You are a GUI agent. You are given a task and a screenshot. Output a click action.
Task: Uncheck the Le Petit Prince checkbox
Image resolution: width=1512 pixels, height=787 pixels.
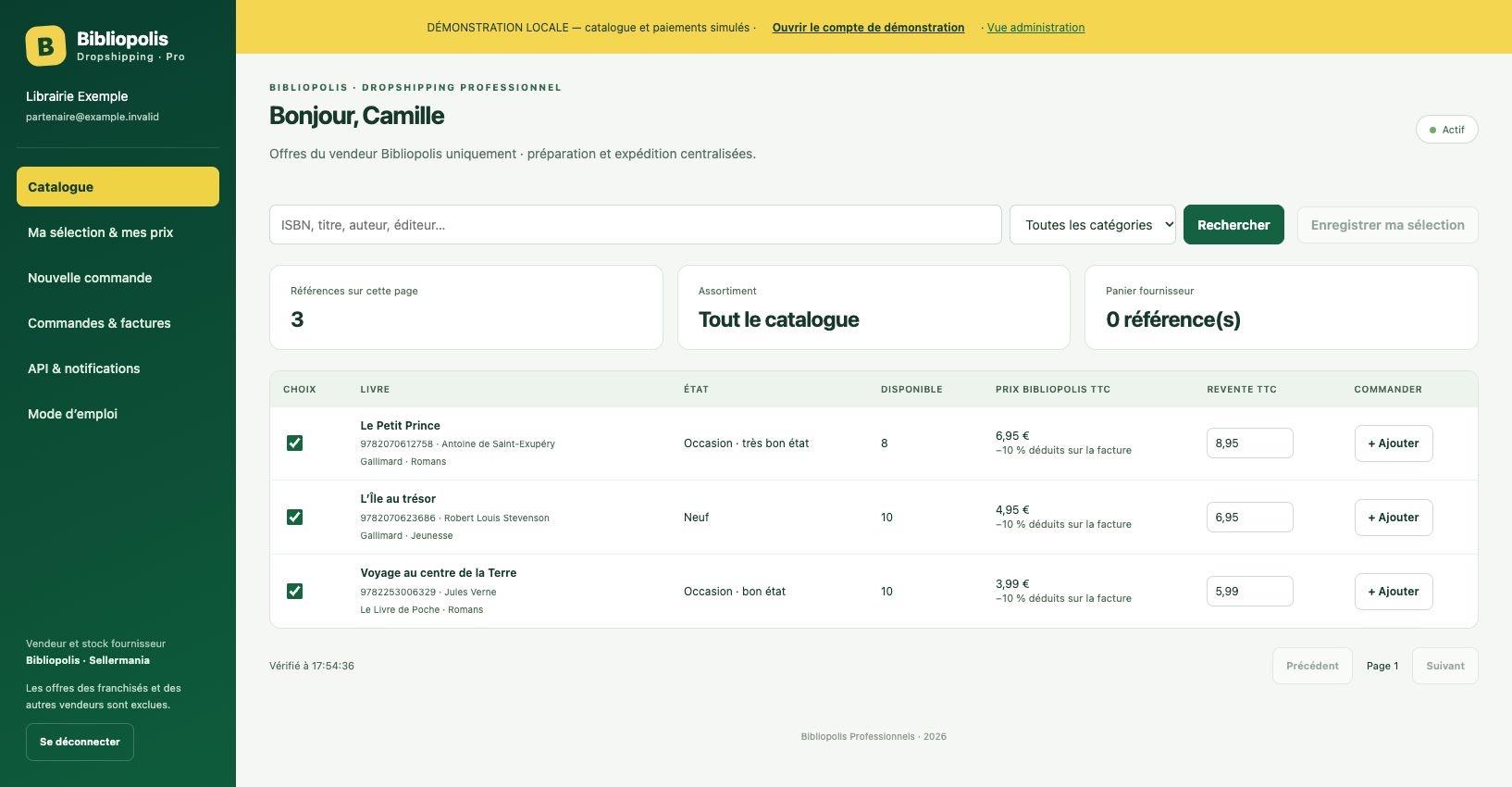pyautogui.click(x=294, y=443)
